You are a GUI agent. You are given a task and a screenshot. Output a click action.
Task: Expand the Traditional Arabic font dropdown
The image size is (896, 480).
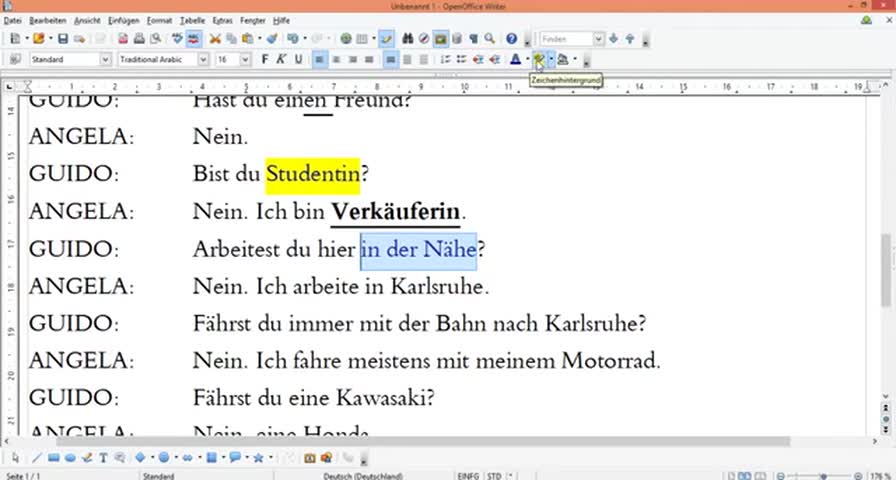click(x=203, y=59)
